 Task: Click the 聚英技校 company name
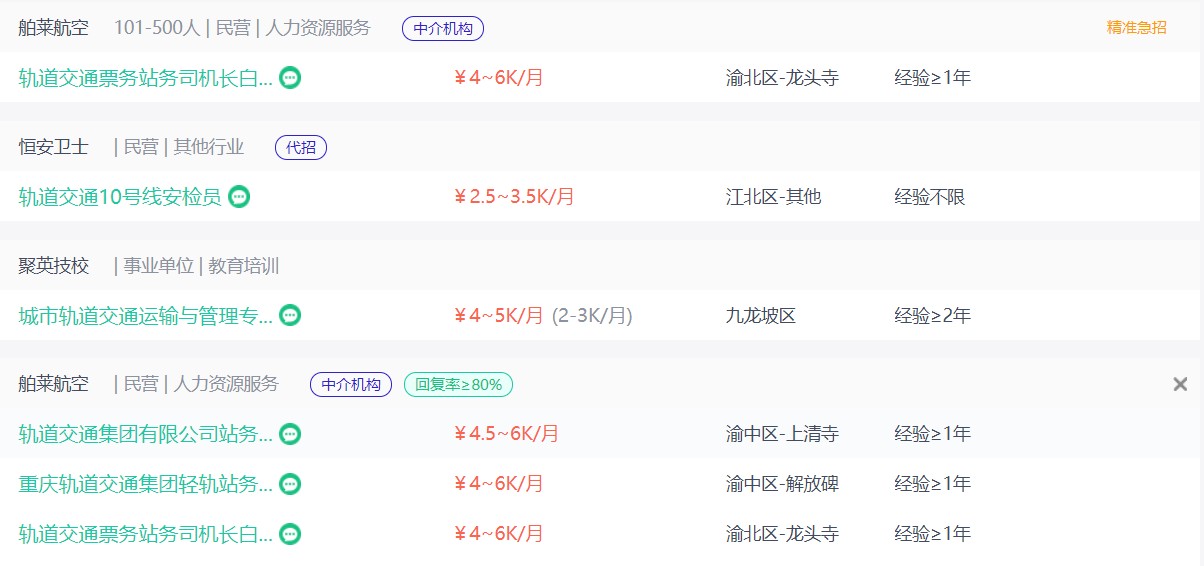pos(54,266)
